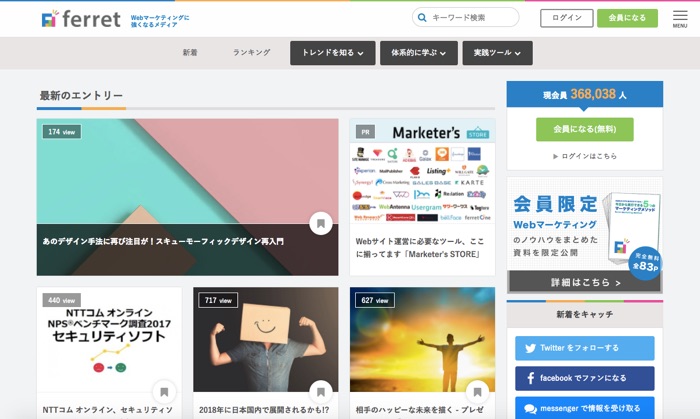
Task: Toggle bookmark on the 717 view article
Action: (320, 392)
